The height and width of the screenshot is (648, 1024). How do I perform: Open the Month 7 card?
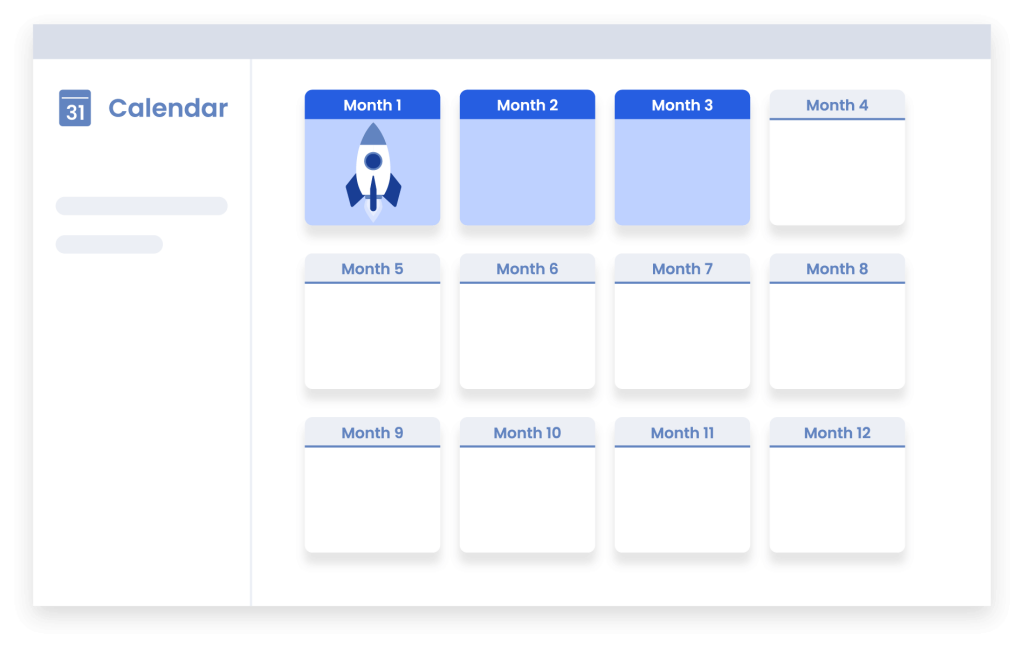(x=682, y=322)
